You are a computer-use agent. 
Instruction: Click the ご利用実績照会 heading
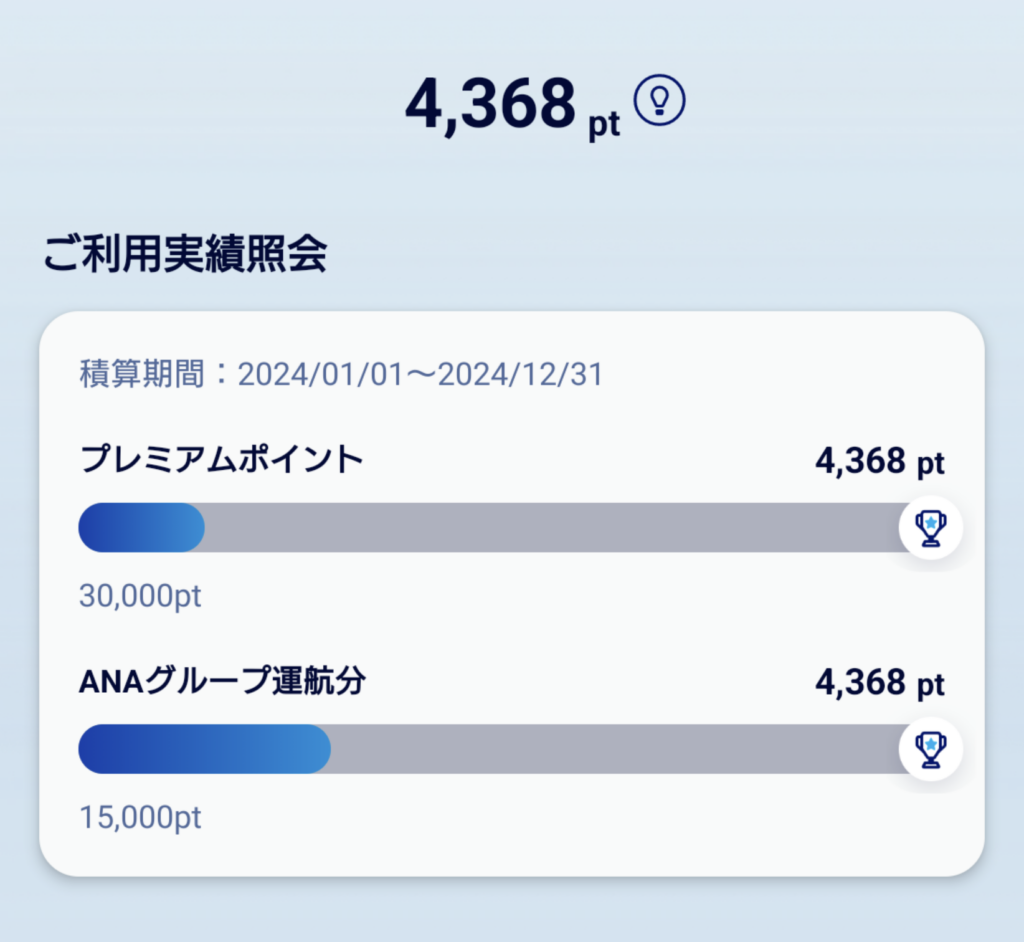pyautogui.click(x=185, y=253)
